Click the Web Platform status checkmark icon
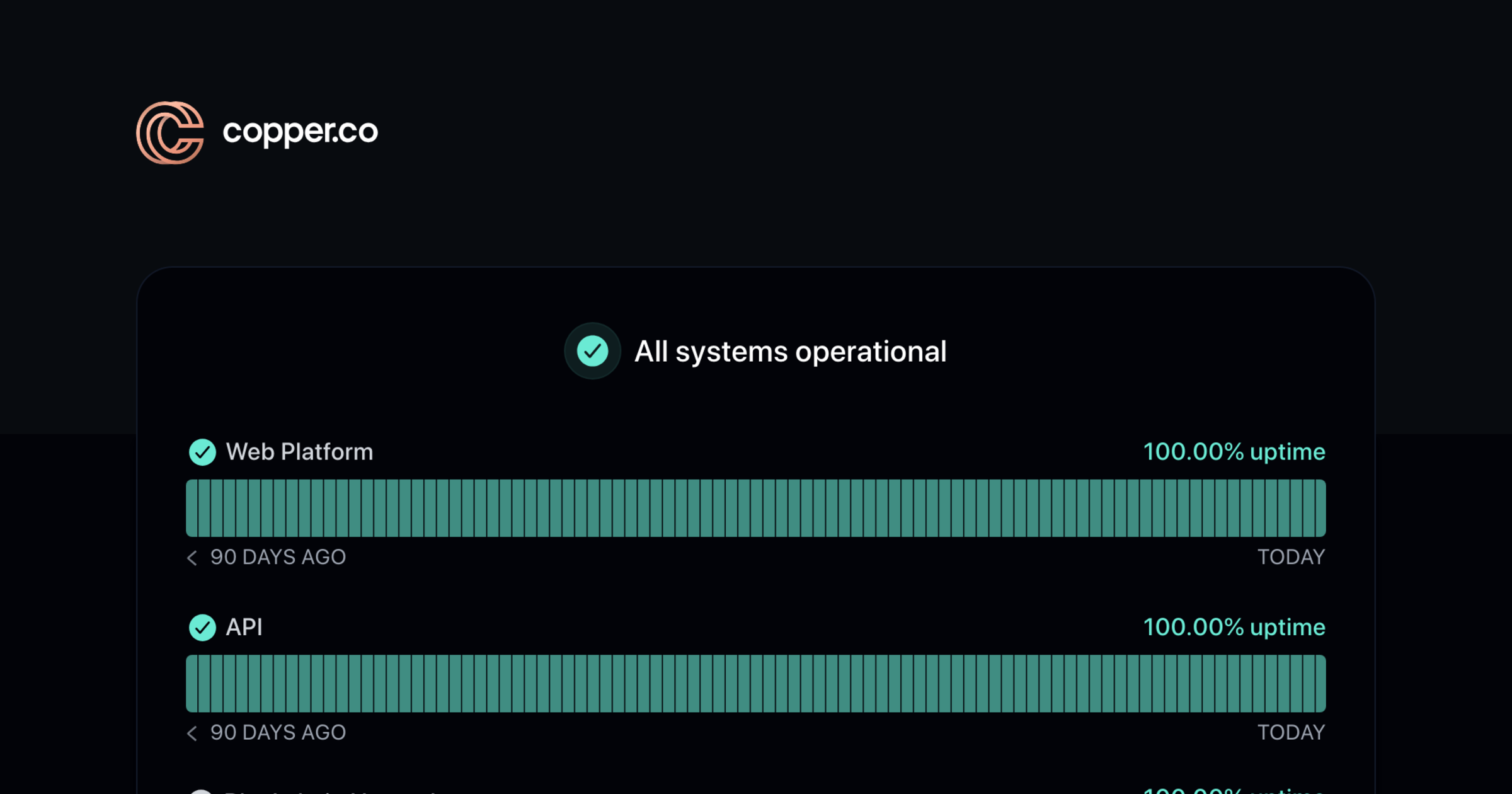This screenshot has width=1512, height=794. pos(202,452)
